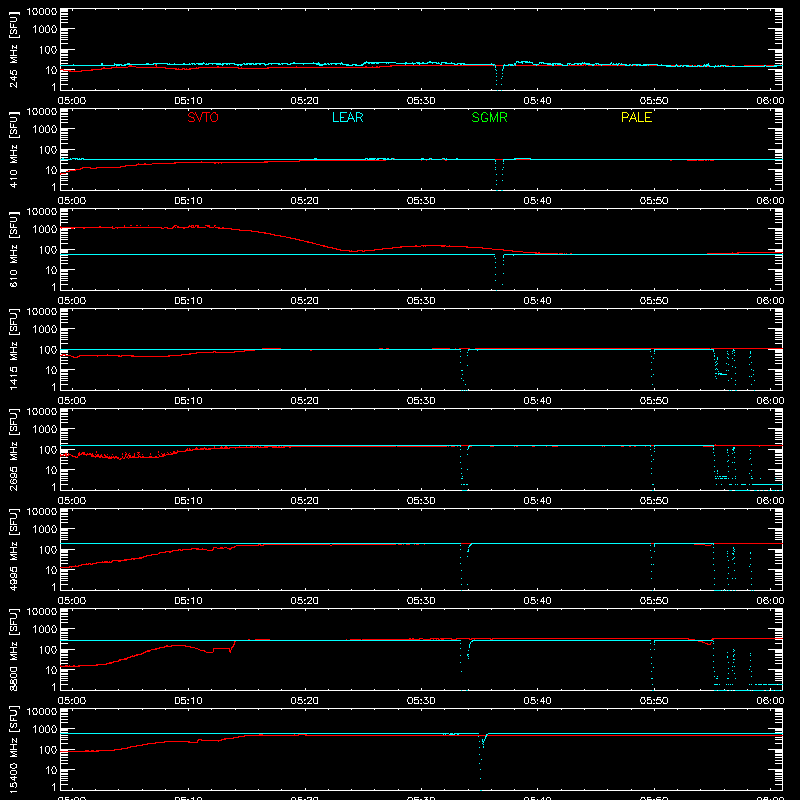Viewport: 800px width, 800px height.
Task: Click the cyan LEAR legend label
Action: (x=347, y=117)
